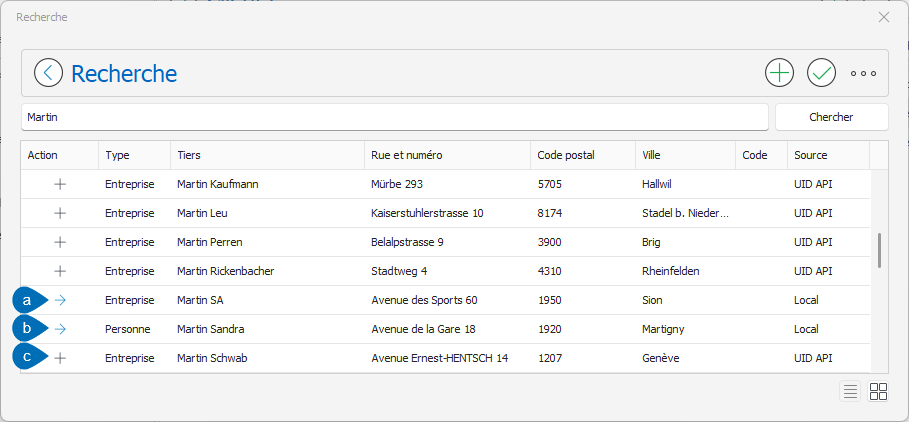Switch to grid tile view layout
909x422 pixels.
[878, 392]
